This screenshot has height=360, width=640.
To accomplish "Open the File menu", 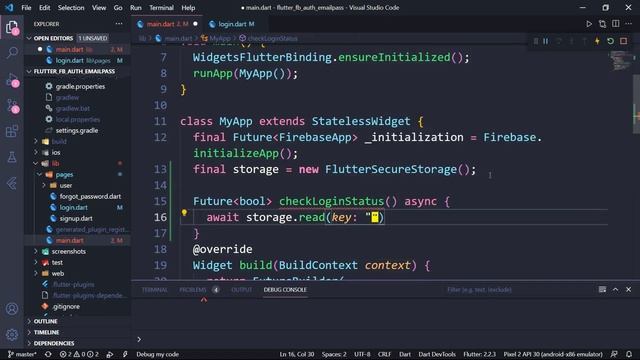I will point(26,8).
